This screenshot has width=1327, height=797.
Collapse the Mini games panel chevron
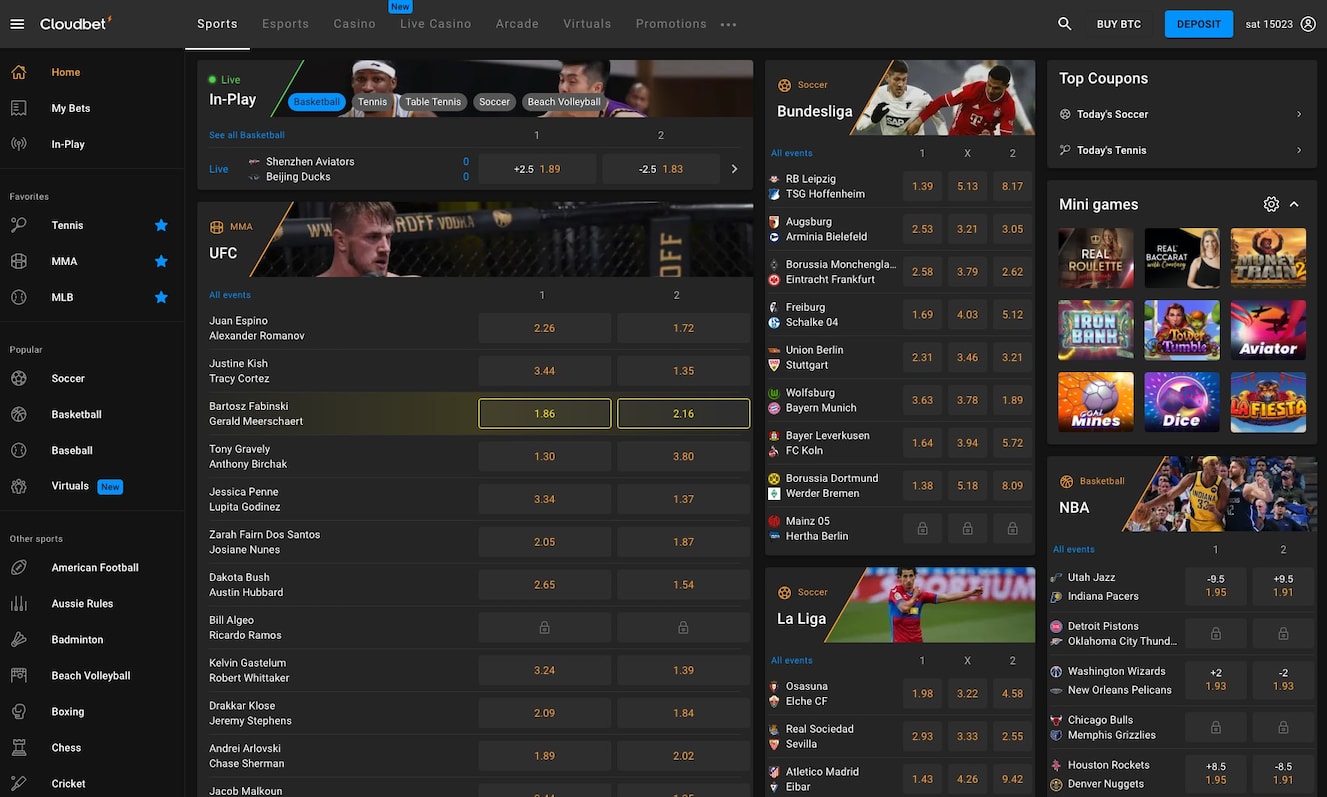point(1294,204)
